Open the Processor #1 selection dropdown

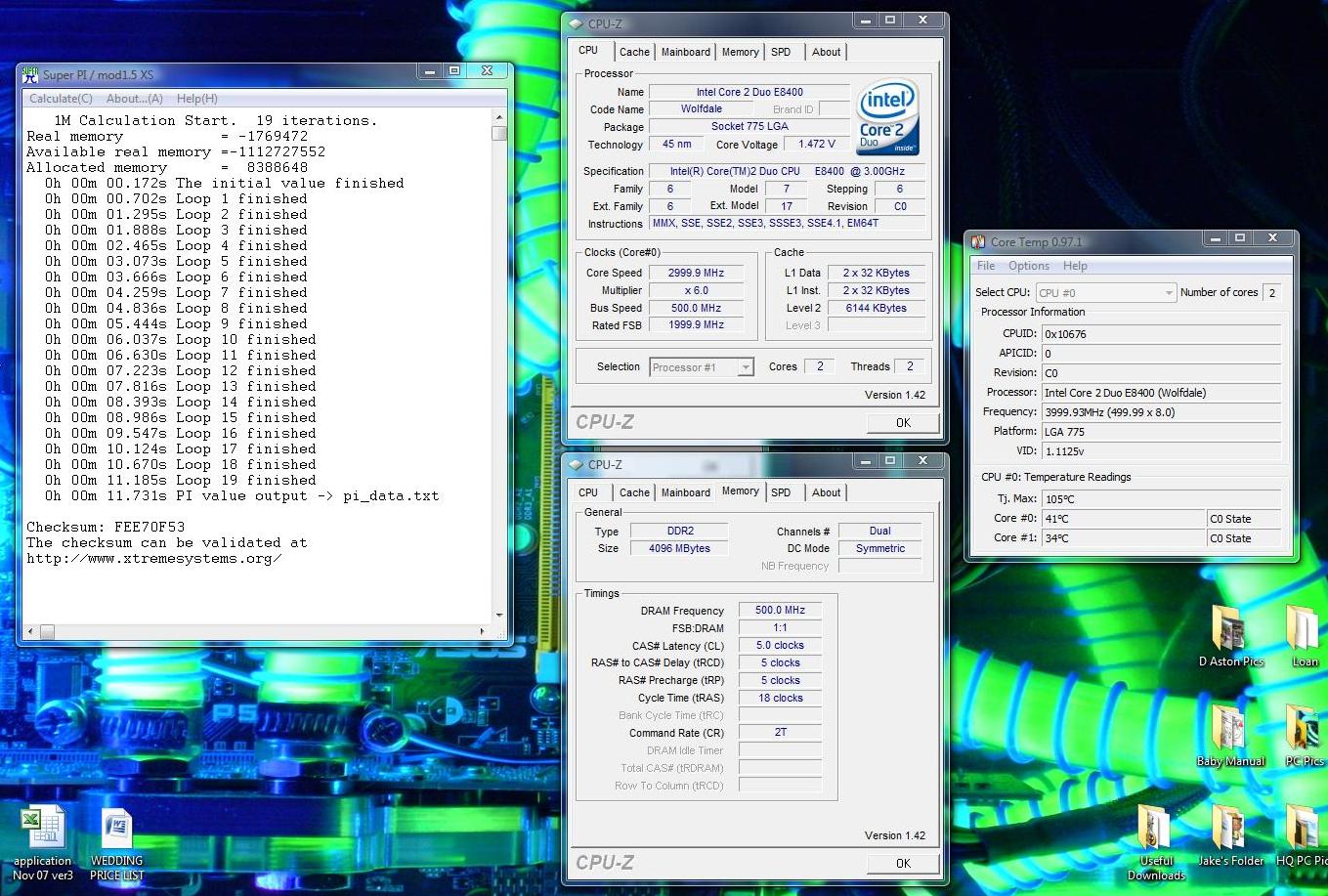701,367
